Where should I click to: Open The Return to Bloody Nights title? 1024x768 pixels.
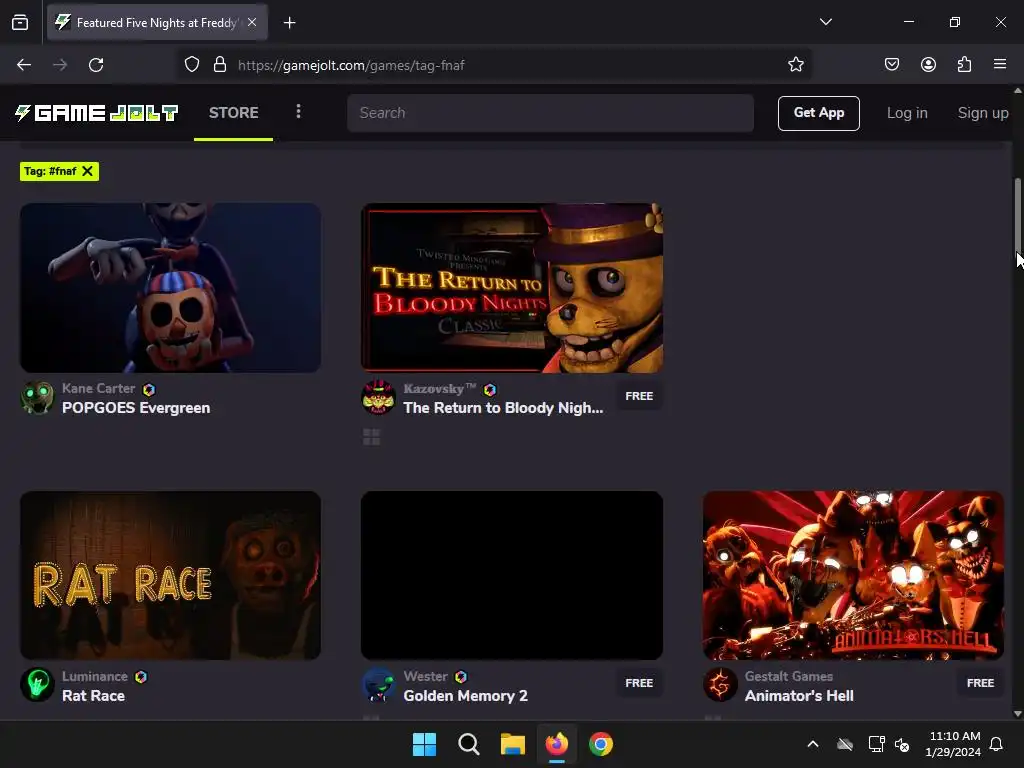coord(503,408)
